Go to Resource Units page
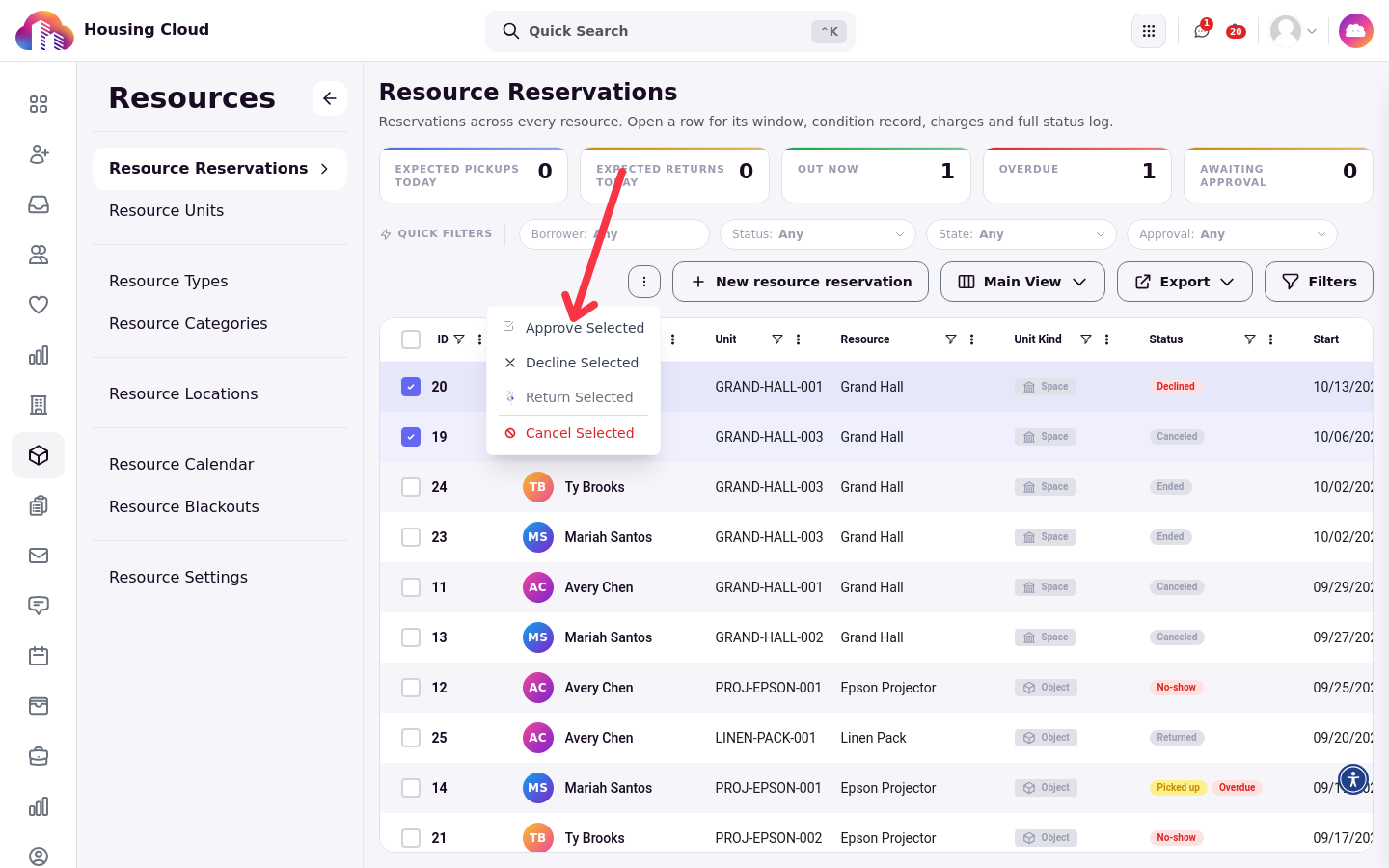The height and width of the screenshot is (868, 1389). (x=166, y=210)
